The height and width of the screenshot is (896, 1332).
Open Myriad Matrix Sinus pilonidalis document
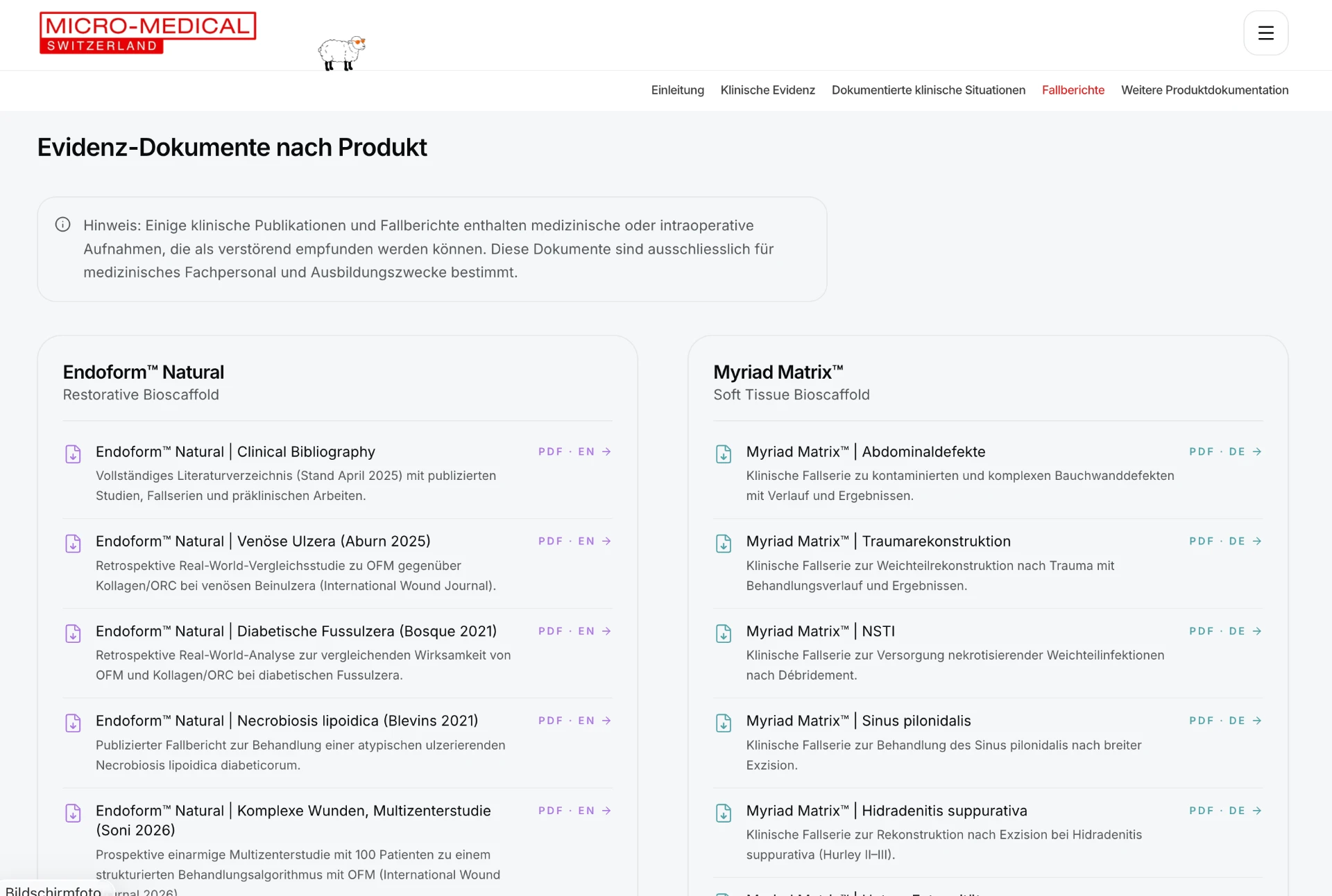[858, 721]
